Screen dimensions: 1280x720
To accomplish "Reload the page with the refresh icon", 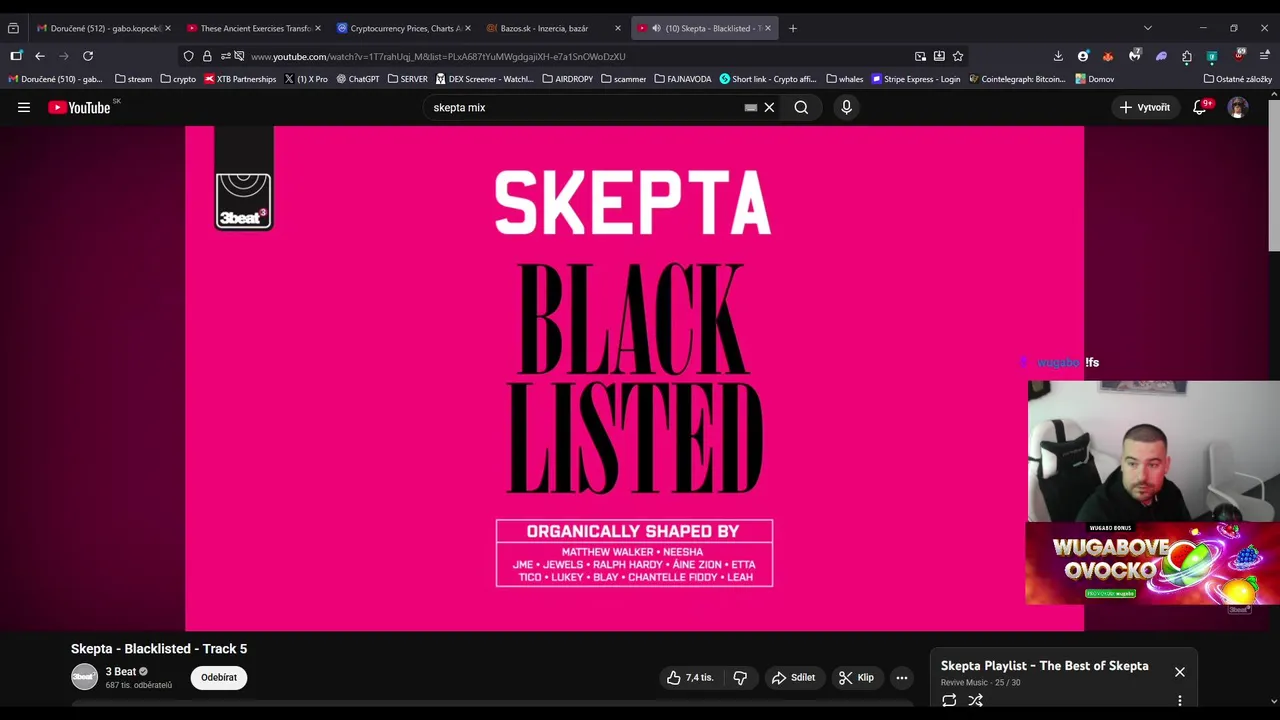I will pos(88,56).
